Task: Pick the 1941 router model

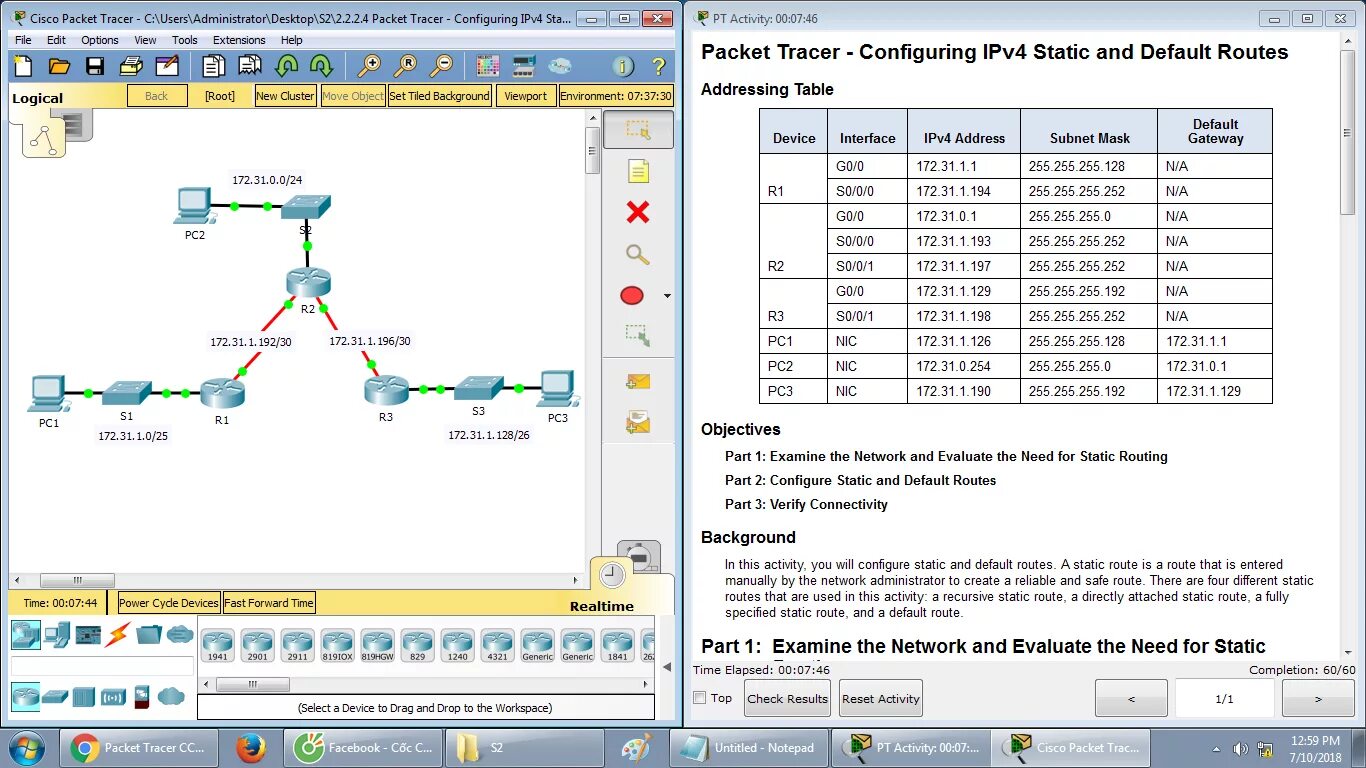Action: tap(217, 645)
